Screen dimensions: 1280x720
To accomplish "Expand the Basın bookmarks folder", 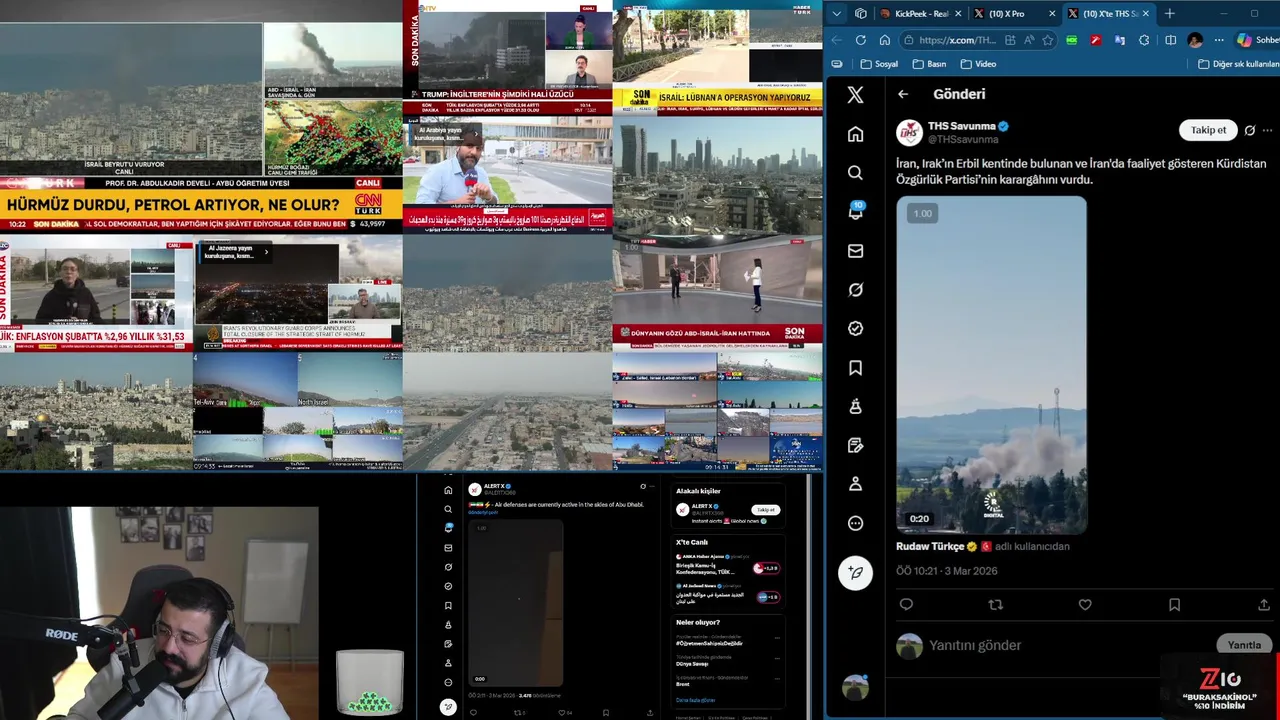I will tap(930, 64).
